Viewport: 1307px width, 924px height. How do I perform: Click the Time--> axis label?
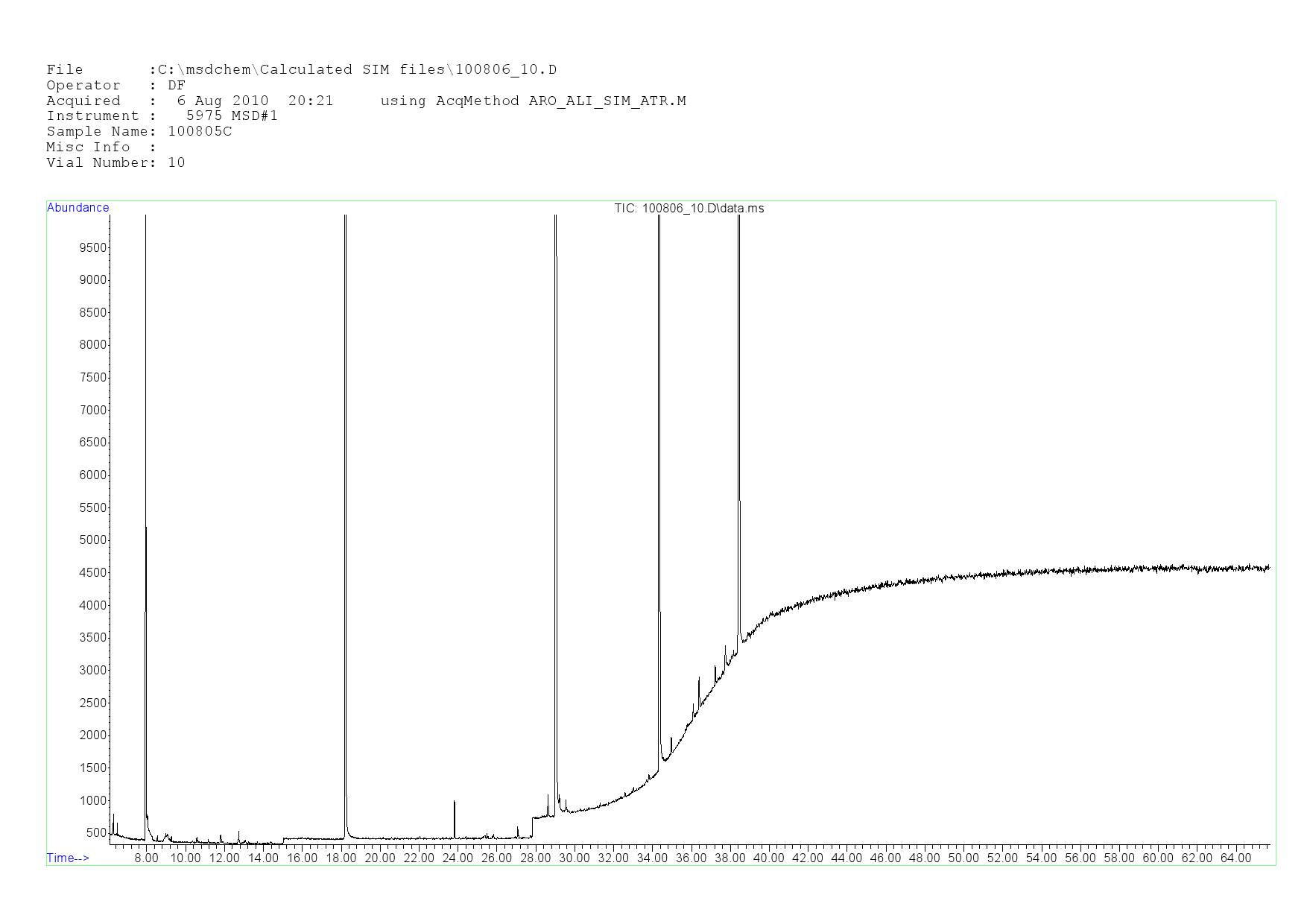[68, 858]
